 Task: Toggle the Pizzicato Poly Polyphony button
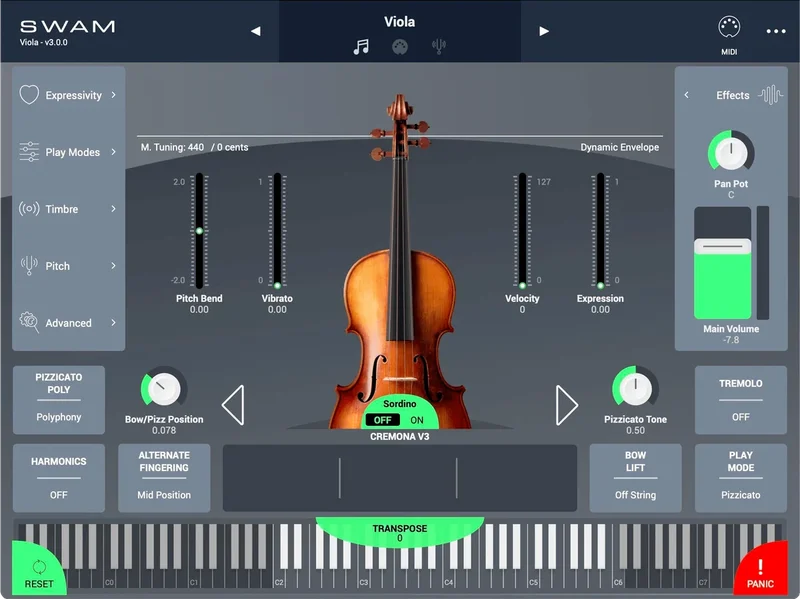59,400
